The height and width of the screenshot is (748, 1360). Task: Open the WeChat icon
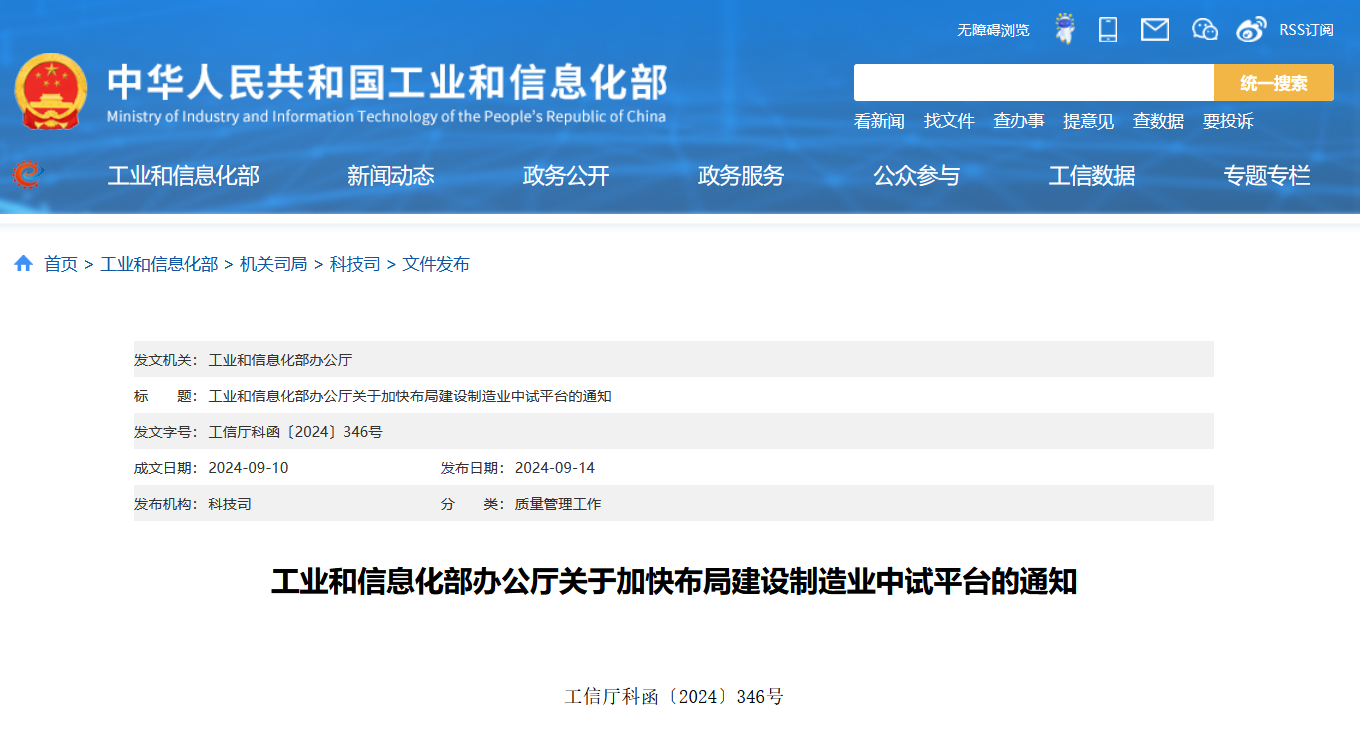1205,30
